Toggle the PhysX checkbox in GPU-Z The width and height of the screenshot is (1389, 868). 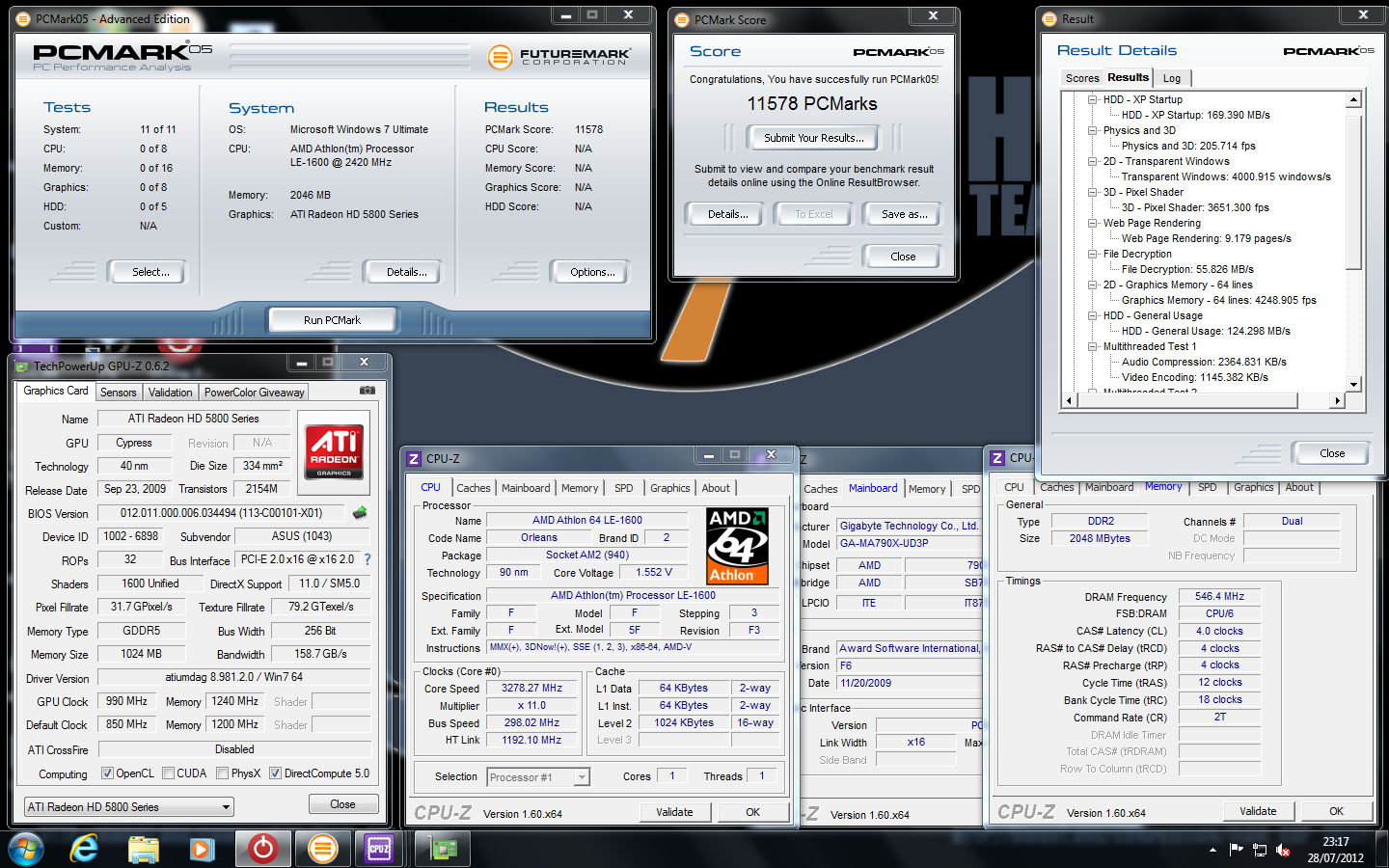[223, 773]
